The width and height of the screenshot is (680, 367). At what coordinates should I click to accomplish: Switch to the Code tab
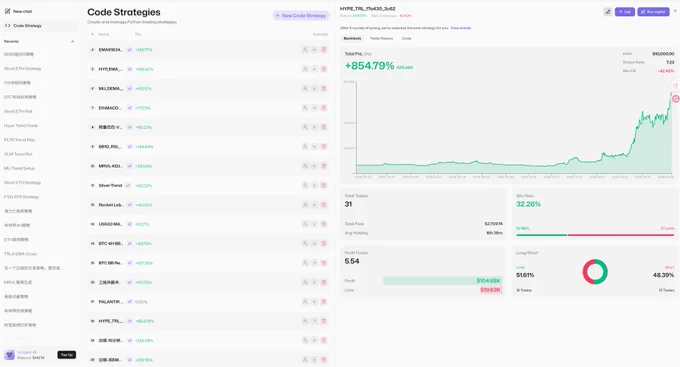point(406,39)
